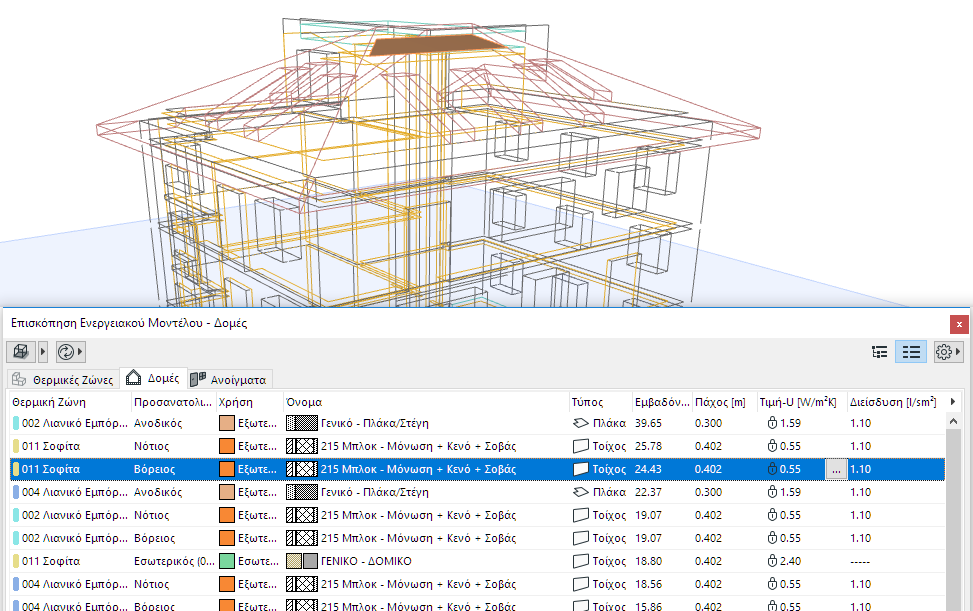This screenshot has width=973, height=611.
Task: Click the ellipsis button in the selected row
Action: (x=835, y=469)
